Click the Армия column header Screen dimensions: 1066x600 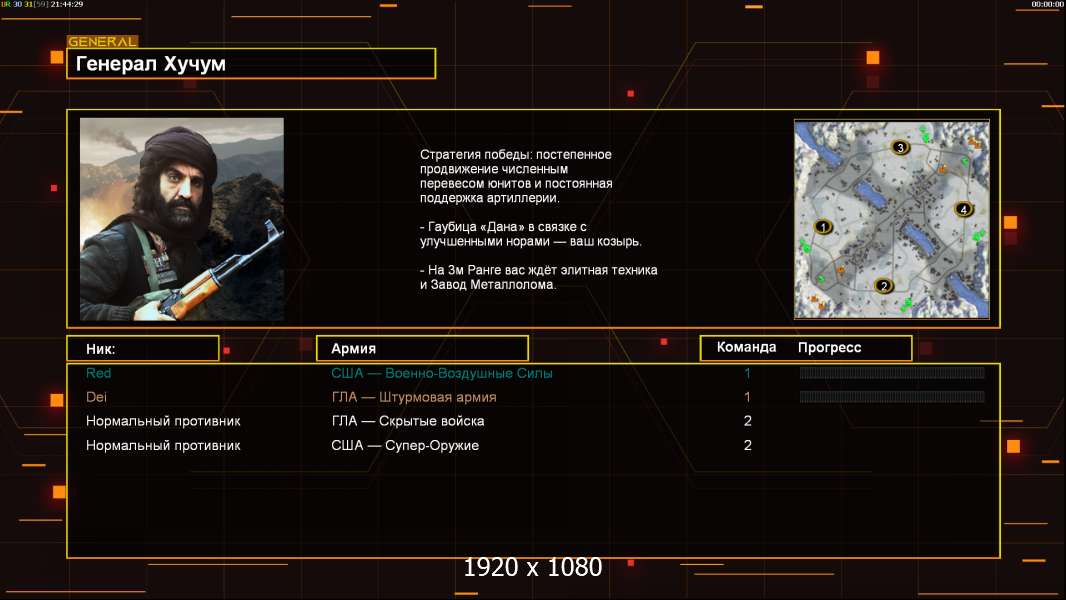pyautogui.click(x=422, y=349)
